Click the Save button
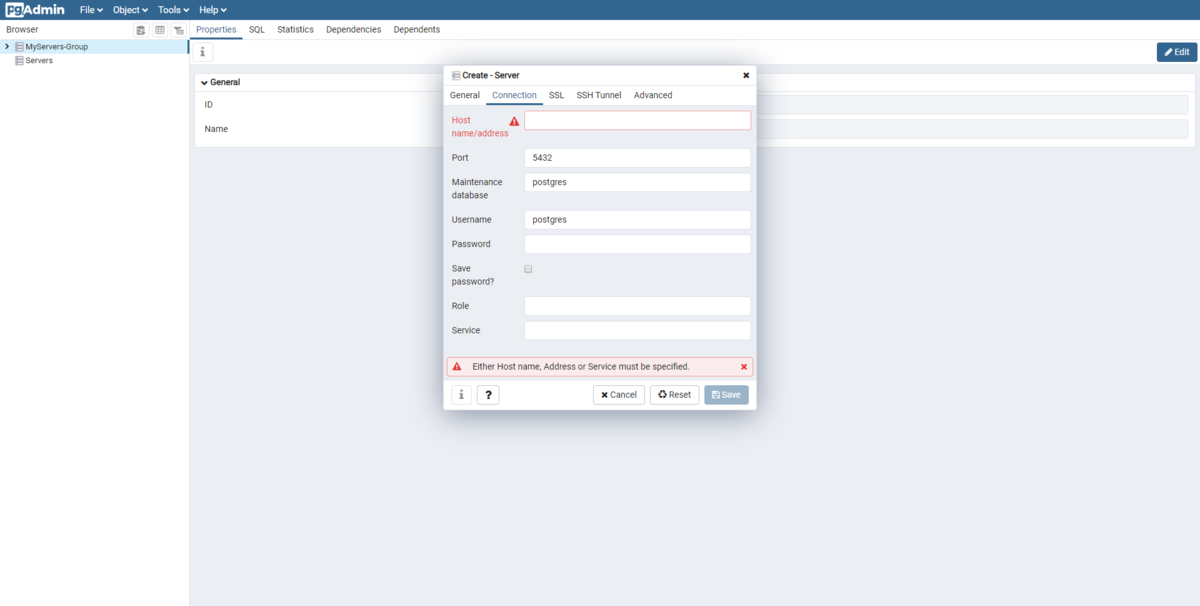The height and width of the screenshot is (606, 1200). point(726,395)
